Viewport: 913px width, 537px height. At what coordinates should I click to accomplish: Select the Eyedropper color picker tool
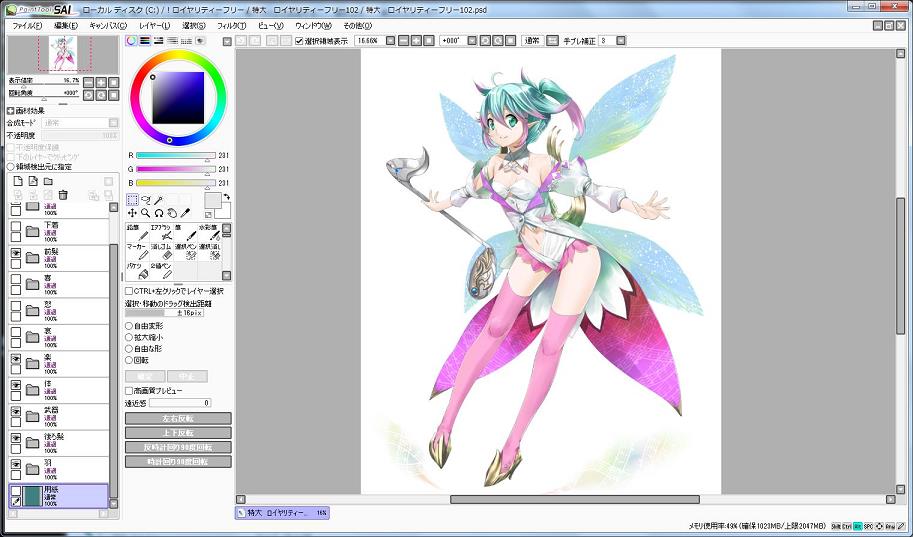(x=184, y=213)
